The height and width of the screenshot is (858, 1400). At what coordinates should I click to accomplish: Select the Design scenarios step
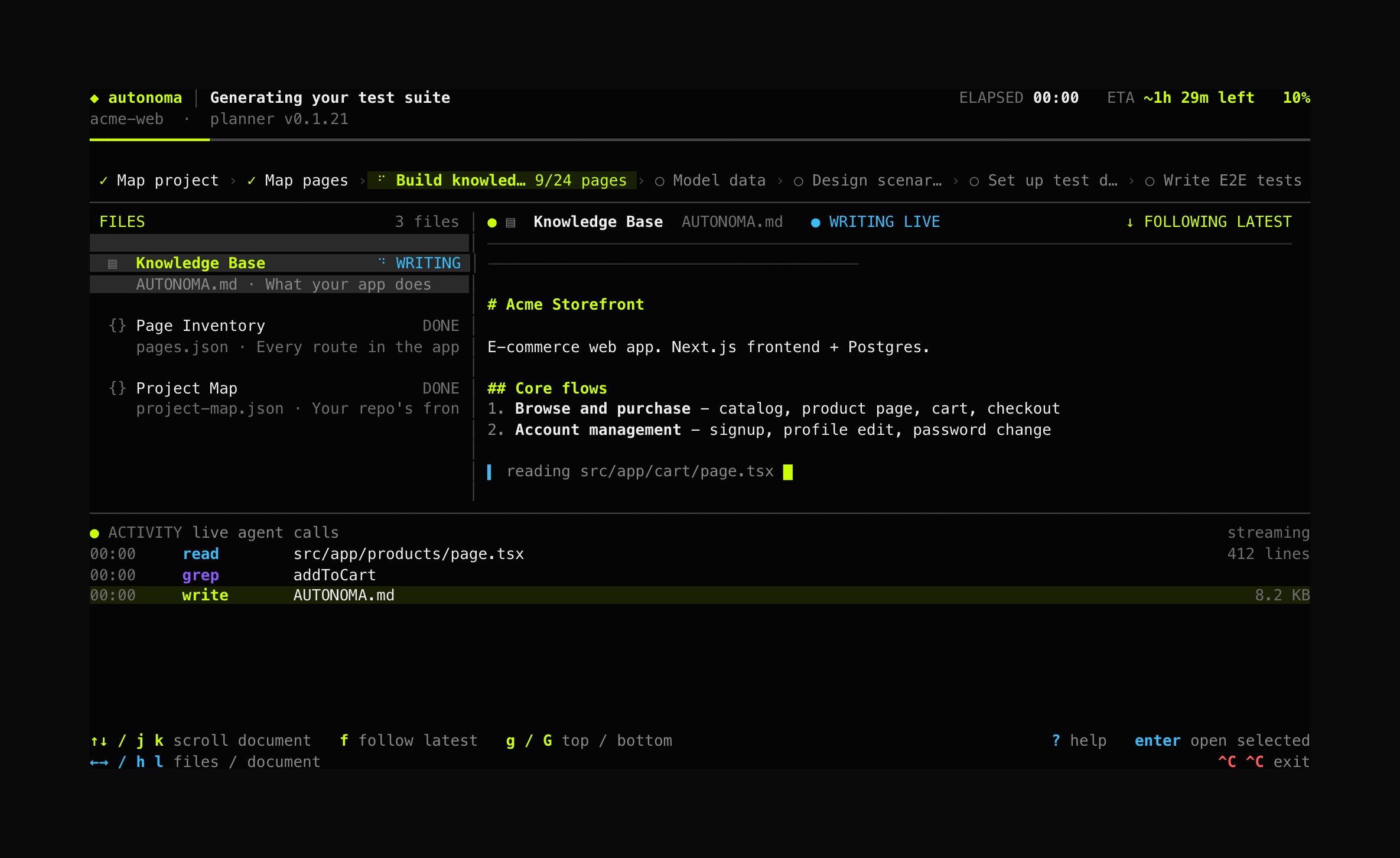[868, 180]
